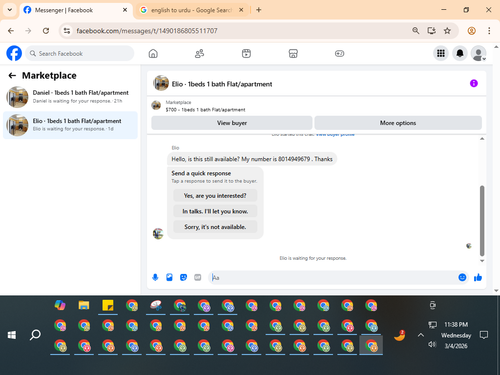Open site information icon in address bar
The image size is (500, 375).
pos(67,31)
